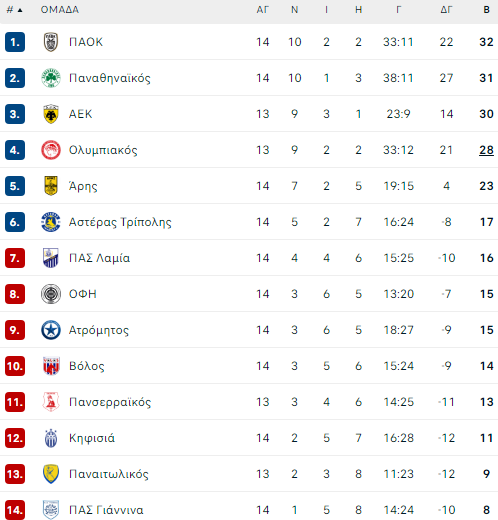Click the ΟΦΗ black circular logo
This screenshot has height=520, width=498.
51,294
